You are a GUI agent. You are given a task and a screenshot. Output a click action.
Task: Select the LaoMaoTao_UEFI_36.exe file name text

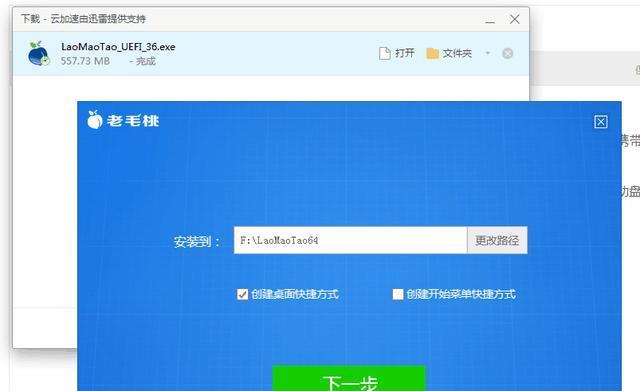pos(118,47)
